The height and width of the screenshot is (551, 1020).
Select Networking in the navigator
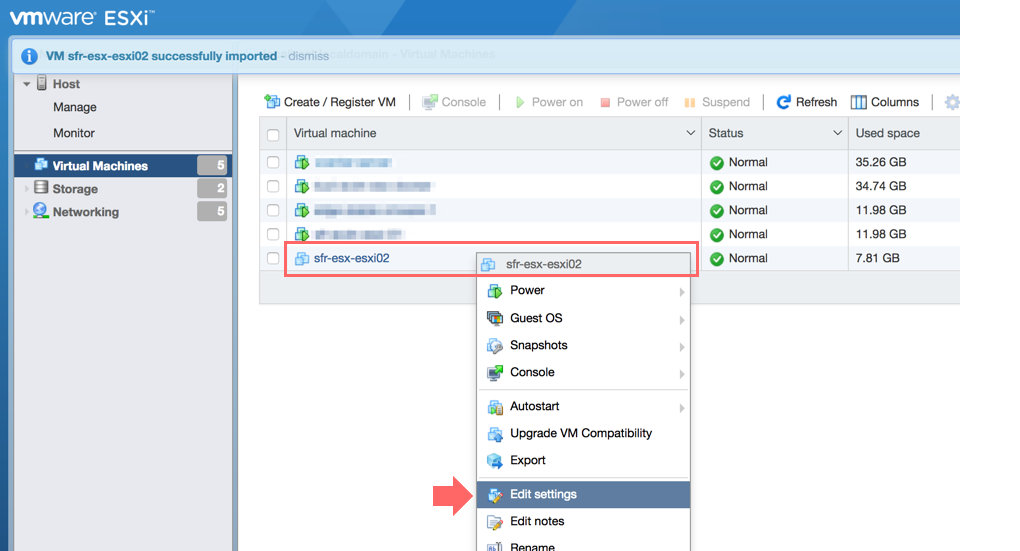click(86, 212)
